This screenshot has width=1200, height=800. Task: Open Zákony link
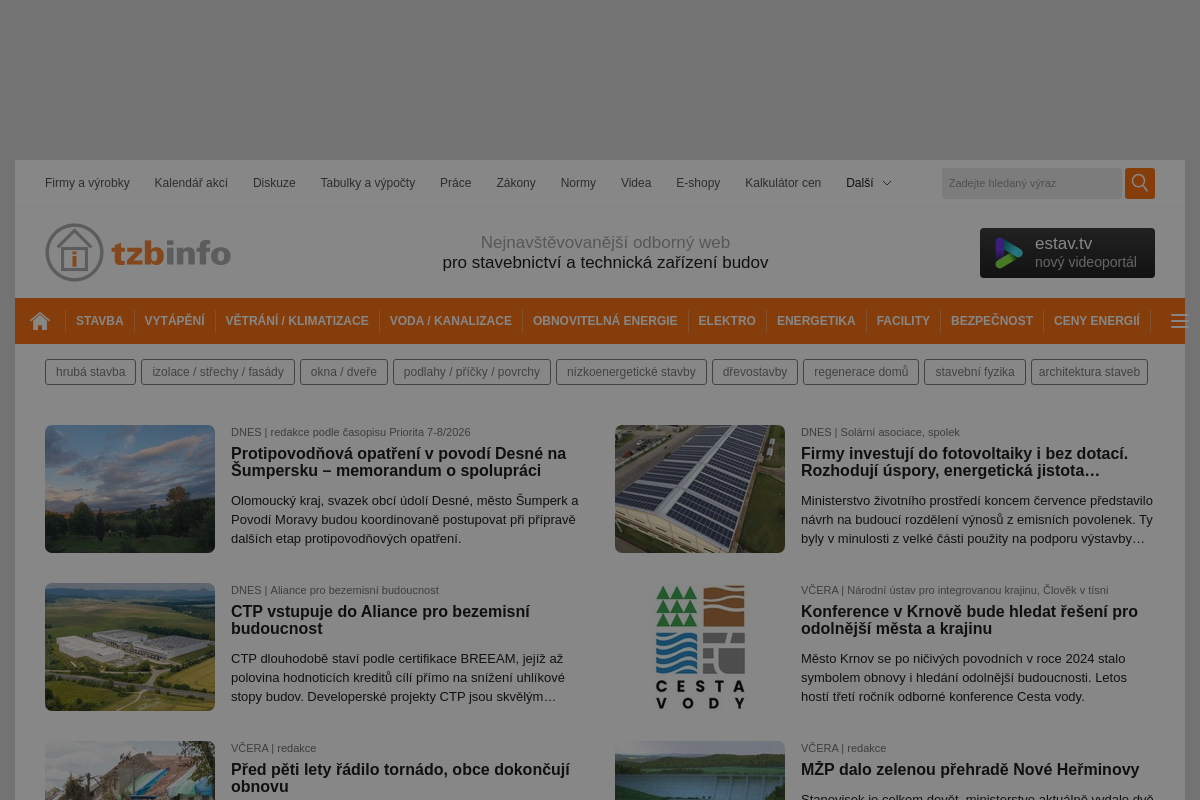coord(516,183)
